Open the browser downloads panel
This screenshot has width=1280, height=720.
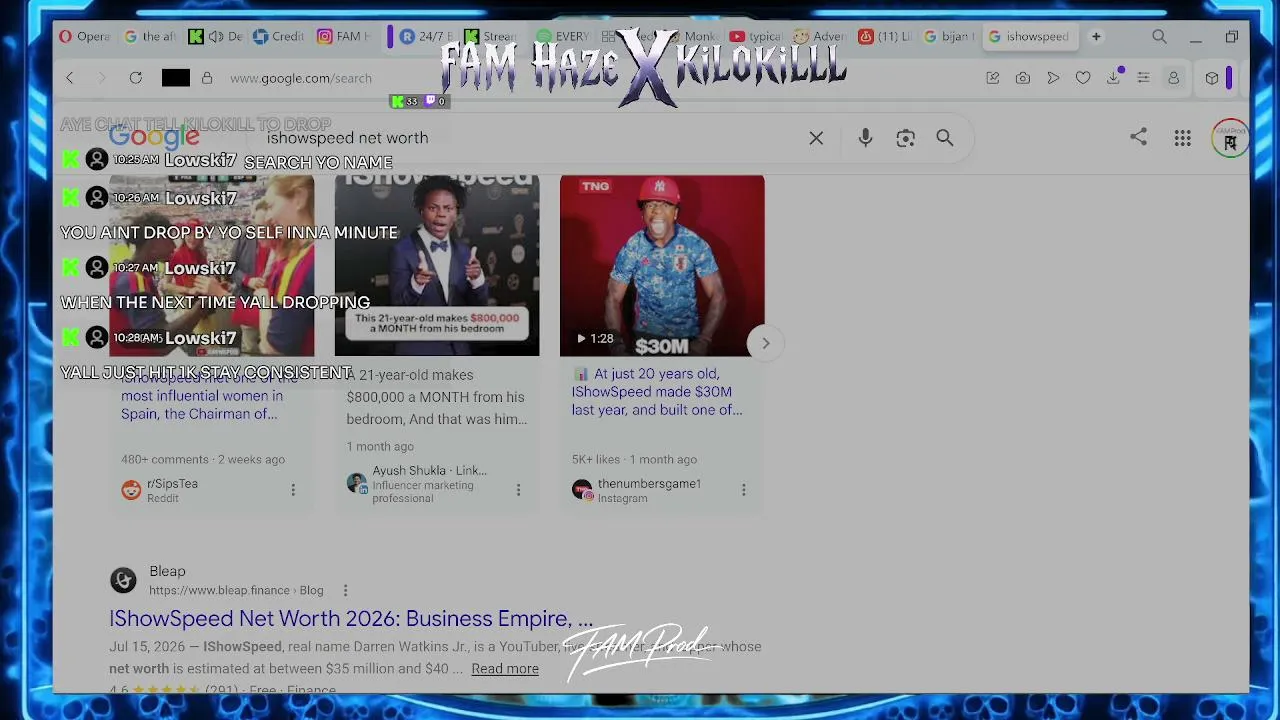[1114, 78]
